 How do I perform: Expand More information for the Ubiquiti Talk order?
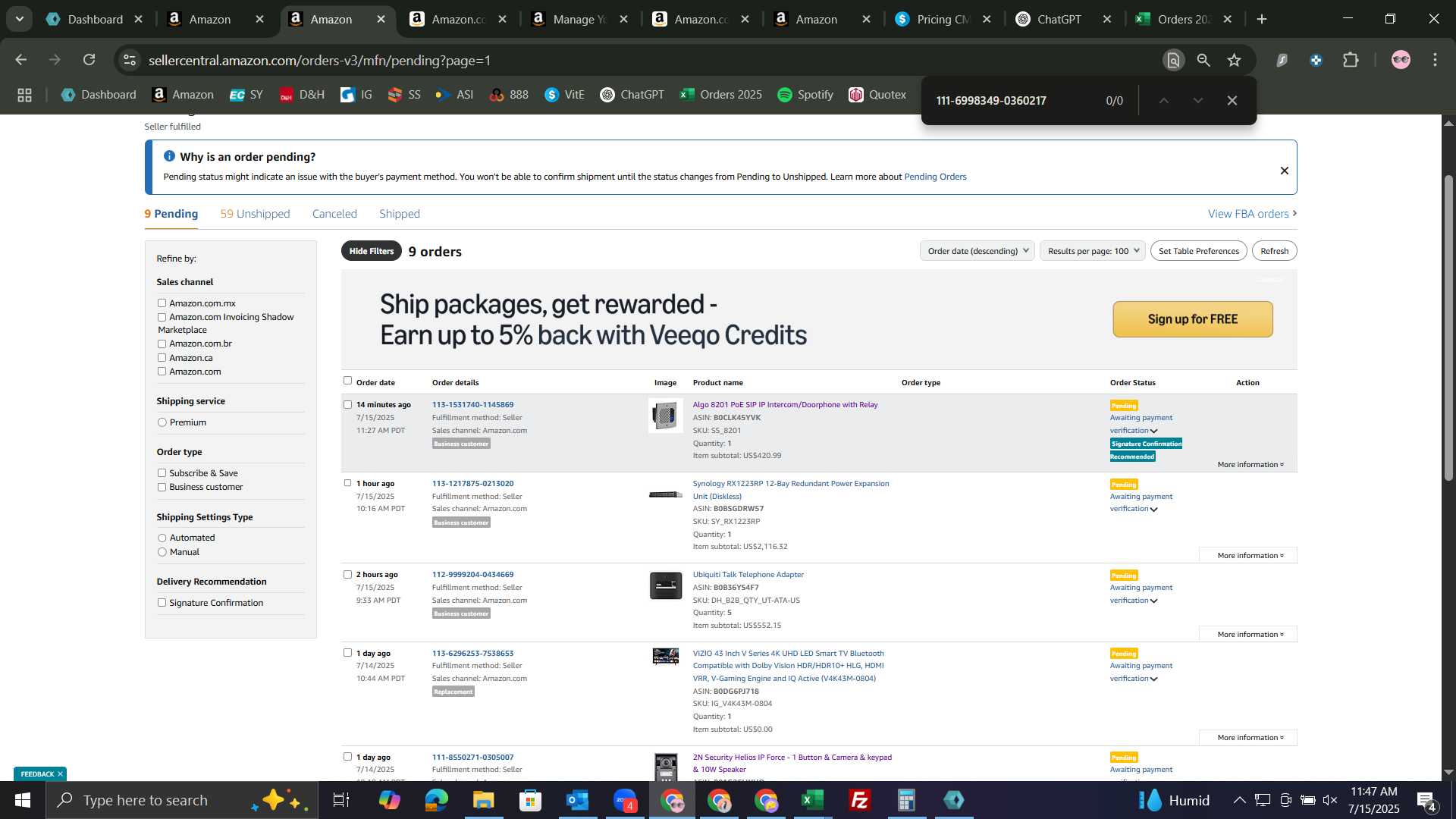coord(1248,635)
